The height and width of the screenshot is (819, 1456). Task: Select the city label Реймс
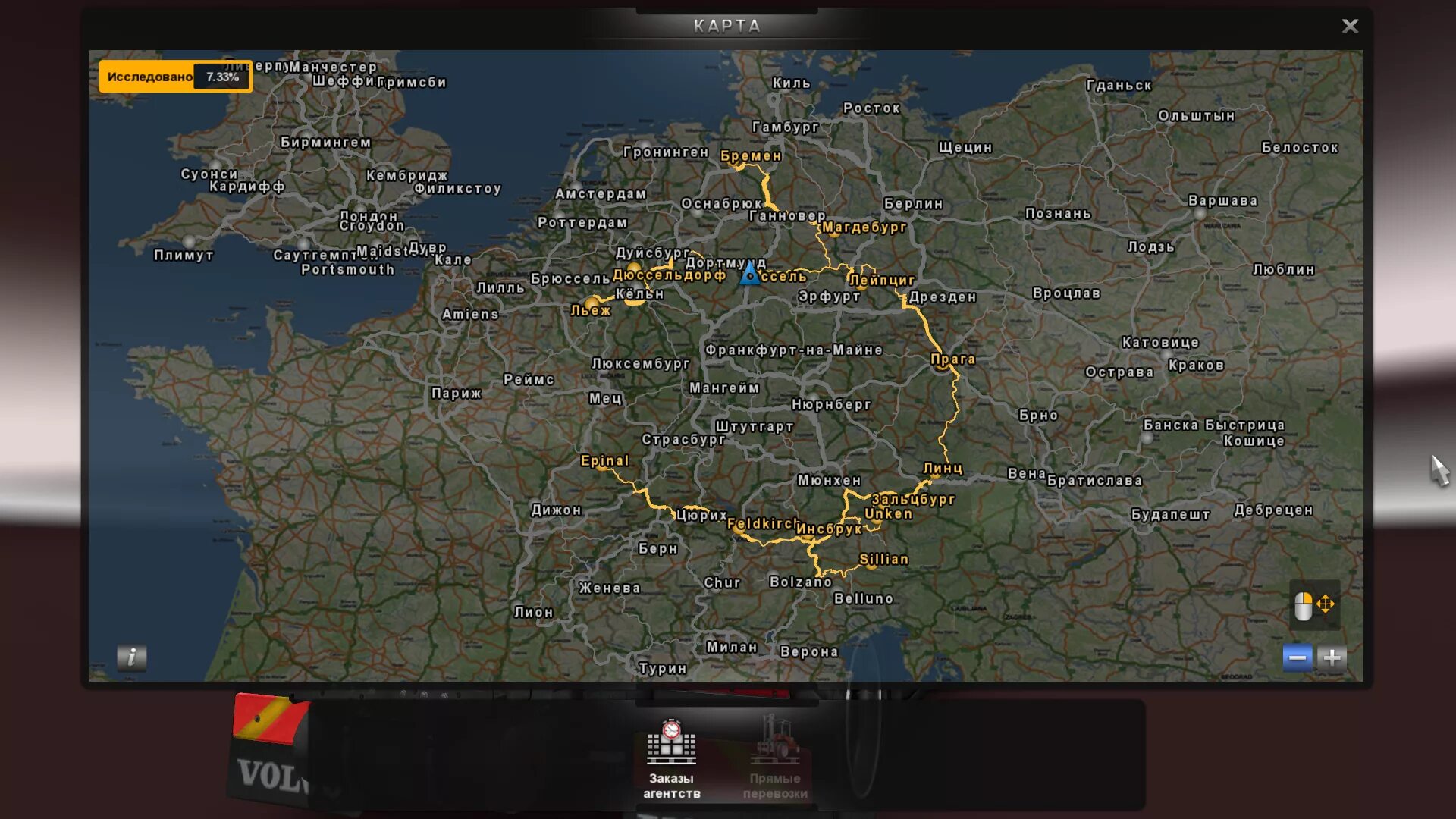pyautogui.click(x=529, y=380)
